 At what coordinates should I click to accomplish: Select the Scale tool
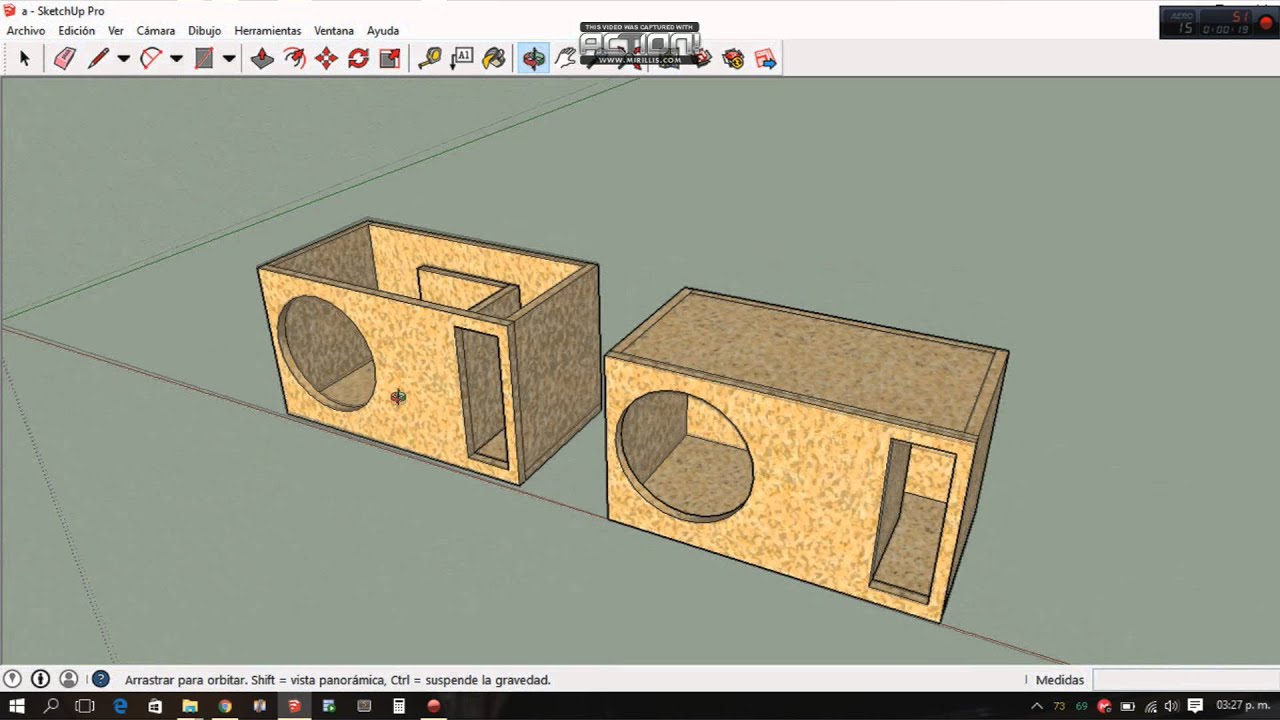coord(390,59)
